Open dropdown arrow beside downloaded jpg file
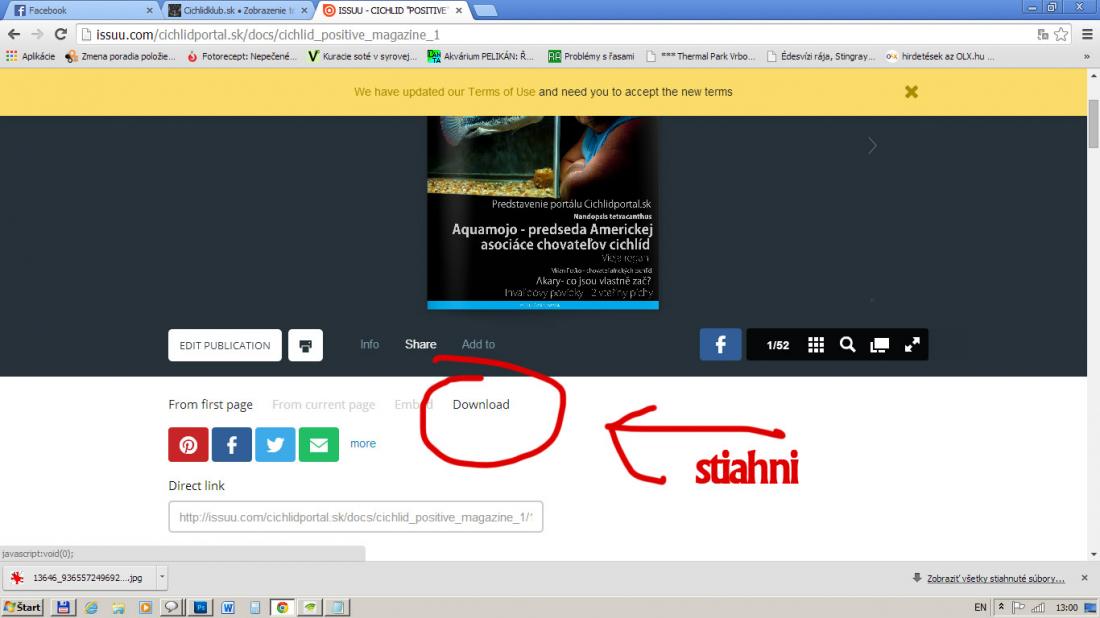1100x618 pixels. [162, 577]
